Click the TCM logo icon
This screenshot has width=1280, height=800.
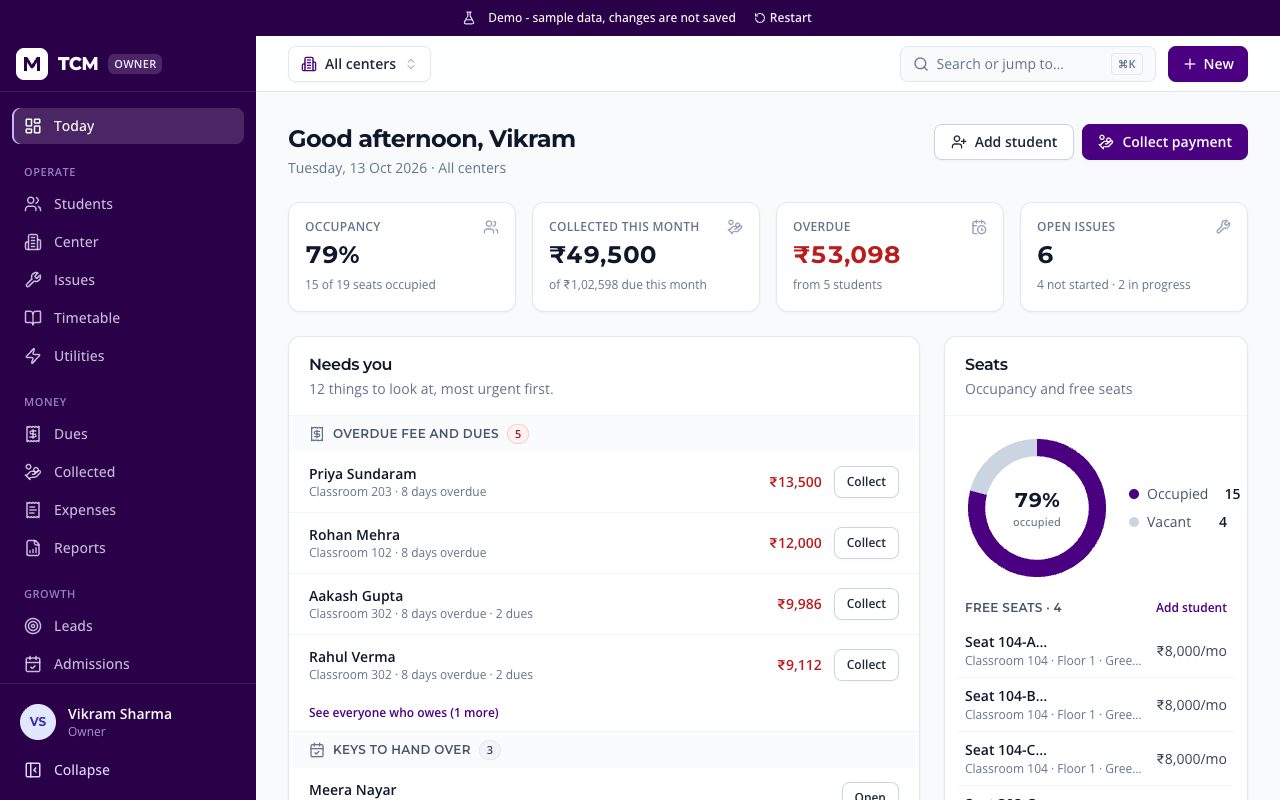point(32,64)
